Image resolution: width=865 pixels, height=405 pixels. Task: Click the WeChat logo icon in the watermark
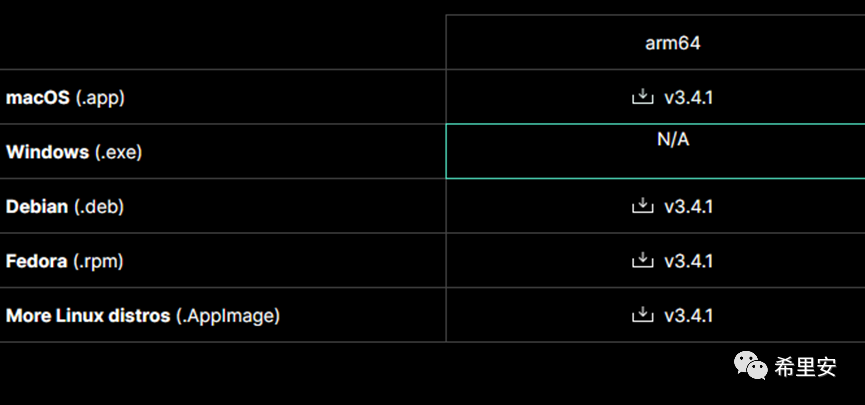pos(752,367)
